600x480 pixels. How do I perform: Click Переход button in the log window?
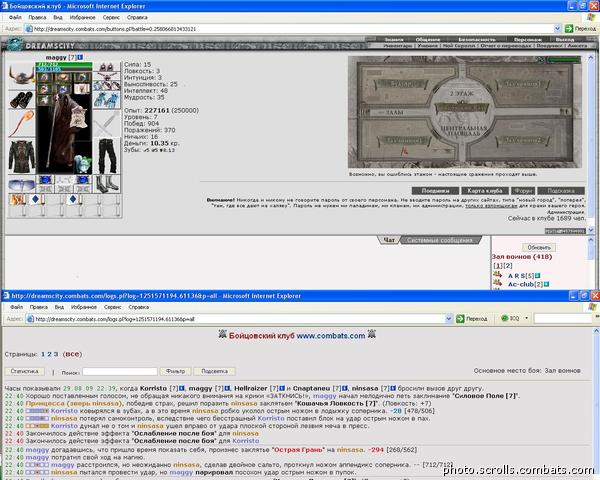pos(472,318)
